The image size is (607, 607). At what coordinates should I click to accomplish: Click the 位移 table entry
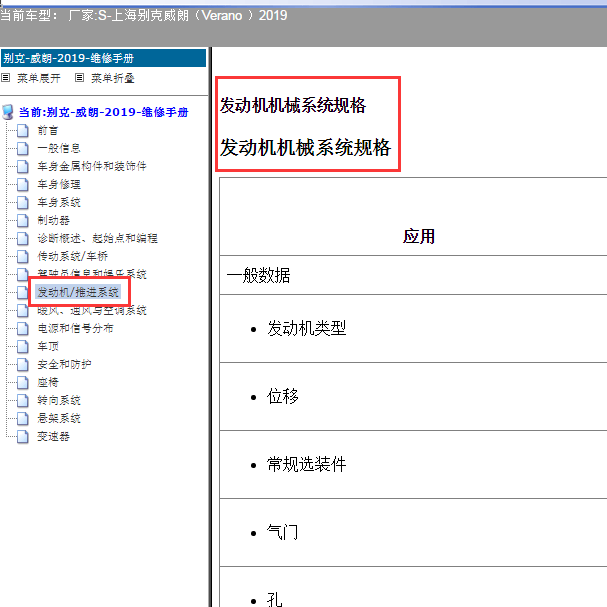pos(283,396)
